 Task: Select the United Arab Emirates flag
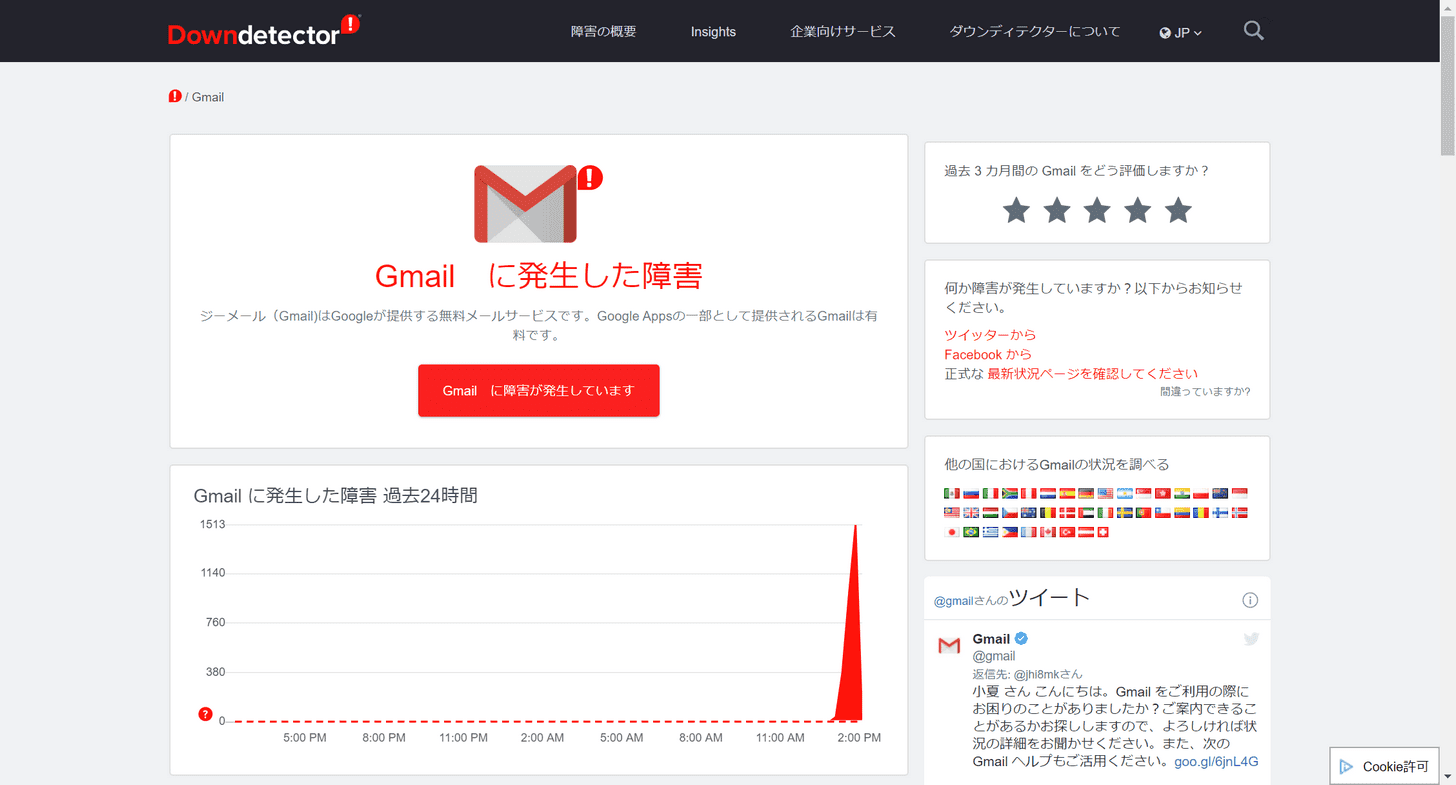1086,513
